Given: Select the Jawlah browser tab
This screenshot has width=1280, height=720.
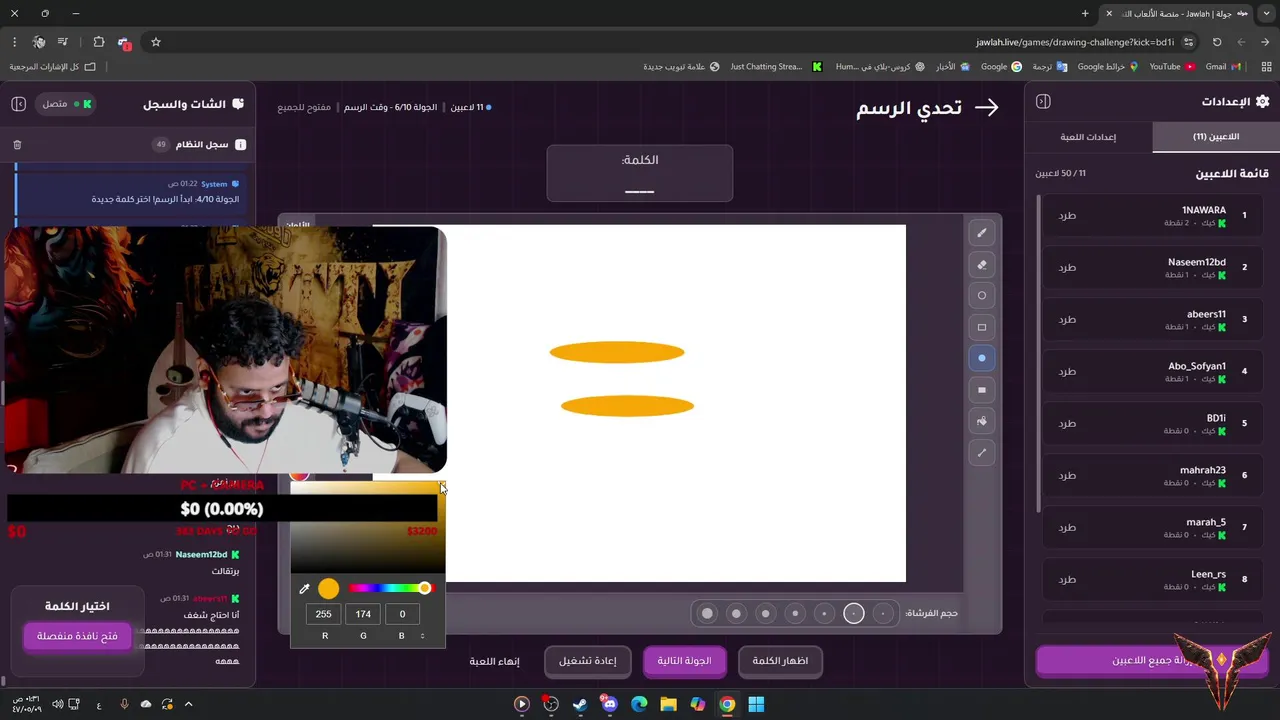Looking at the screenshot, I should click(x=1178, y=13).
